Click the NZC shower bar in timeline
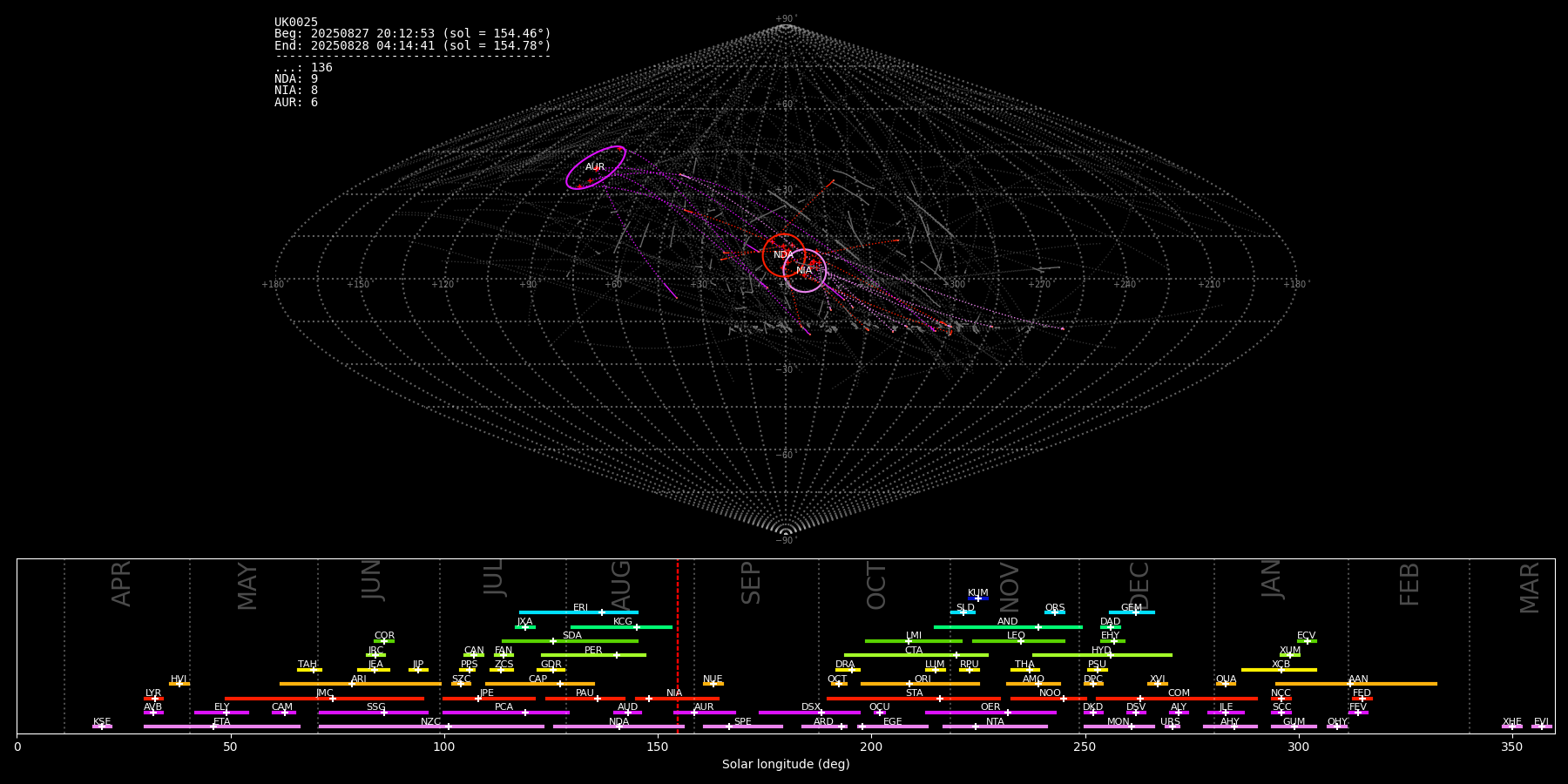This screenshot has height=784, width=1568. 431,727
